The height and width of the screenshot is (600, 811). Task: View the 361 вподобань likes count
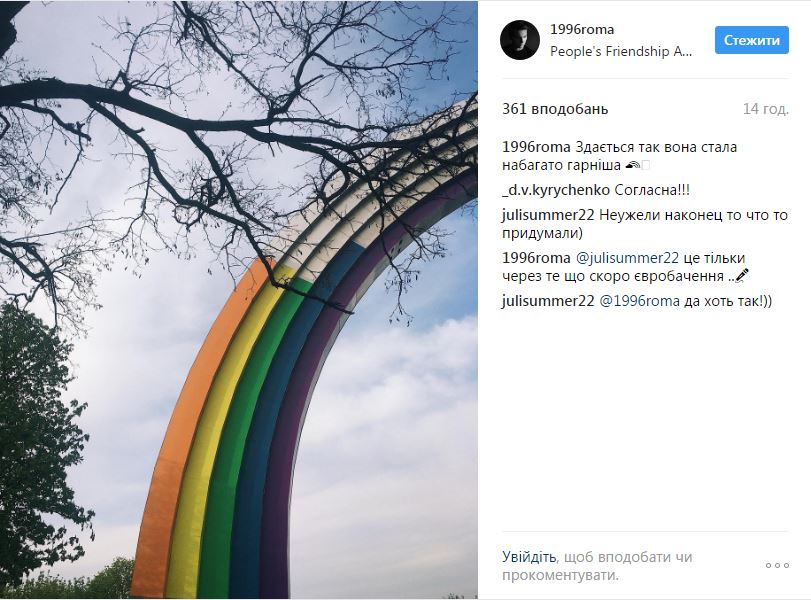coord(555,109)
